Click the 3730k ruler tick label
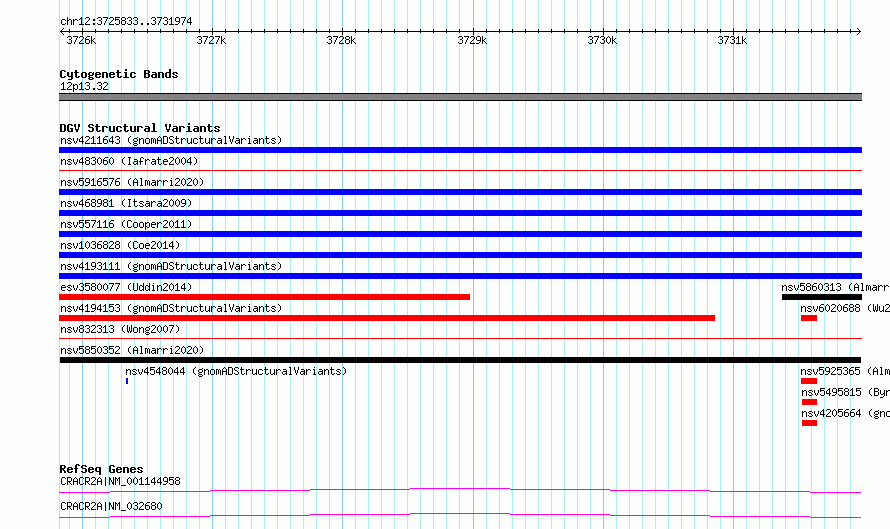 (602, 40)
